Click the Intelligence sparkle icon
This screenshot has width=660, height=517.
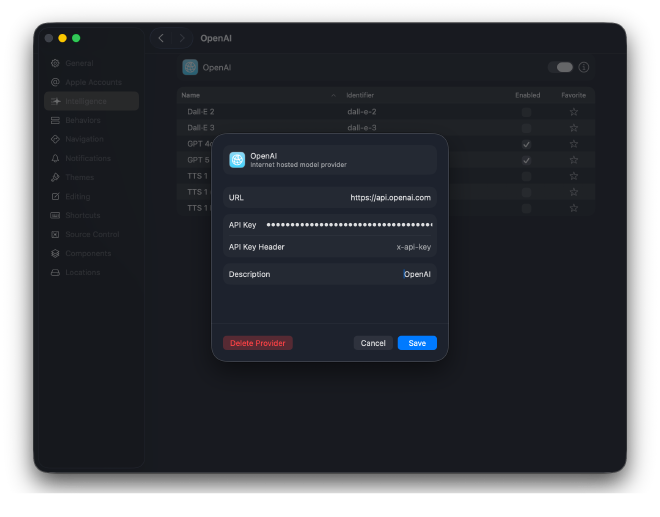tap(56, 101)
